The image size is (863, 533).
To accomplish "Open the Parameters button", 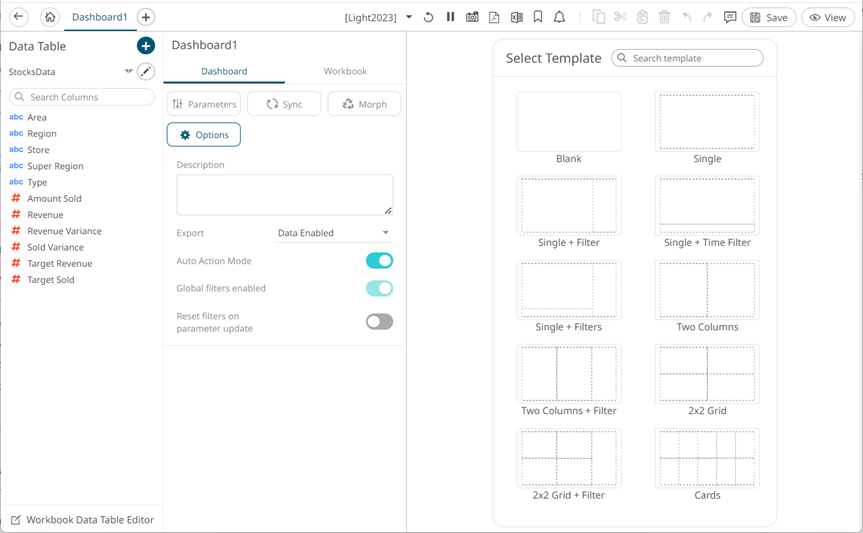I will [204, 104].
